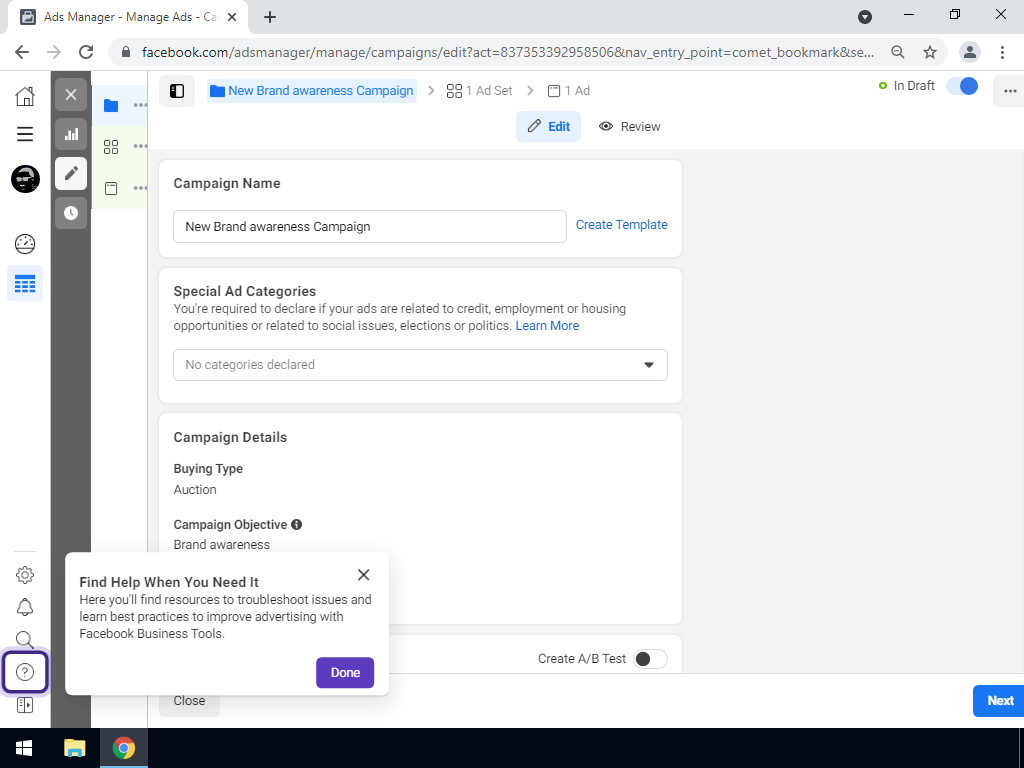The image size is (1024, 768).
Task: Bookmark this page with star icon
Action: point(930,52)
